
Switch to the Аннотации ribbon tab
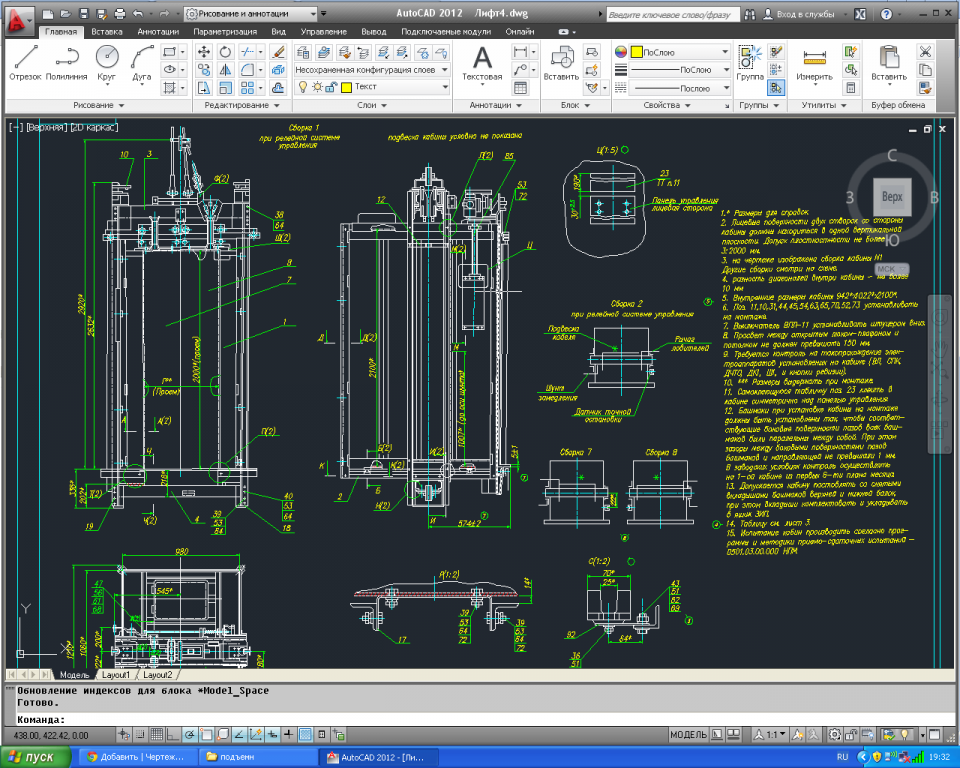[158, 32]
